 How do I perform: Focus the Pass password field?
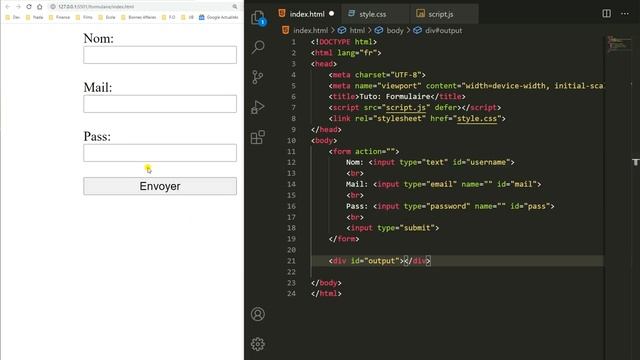pos(160,153)
